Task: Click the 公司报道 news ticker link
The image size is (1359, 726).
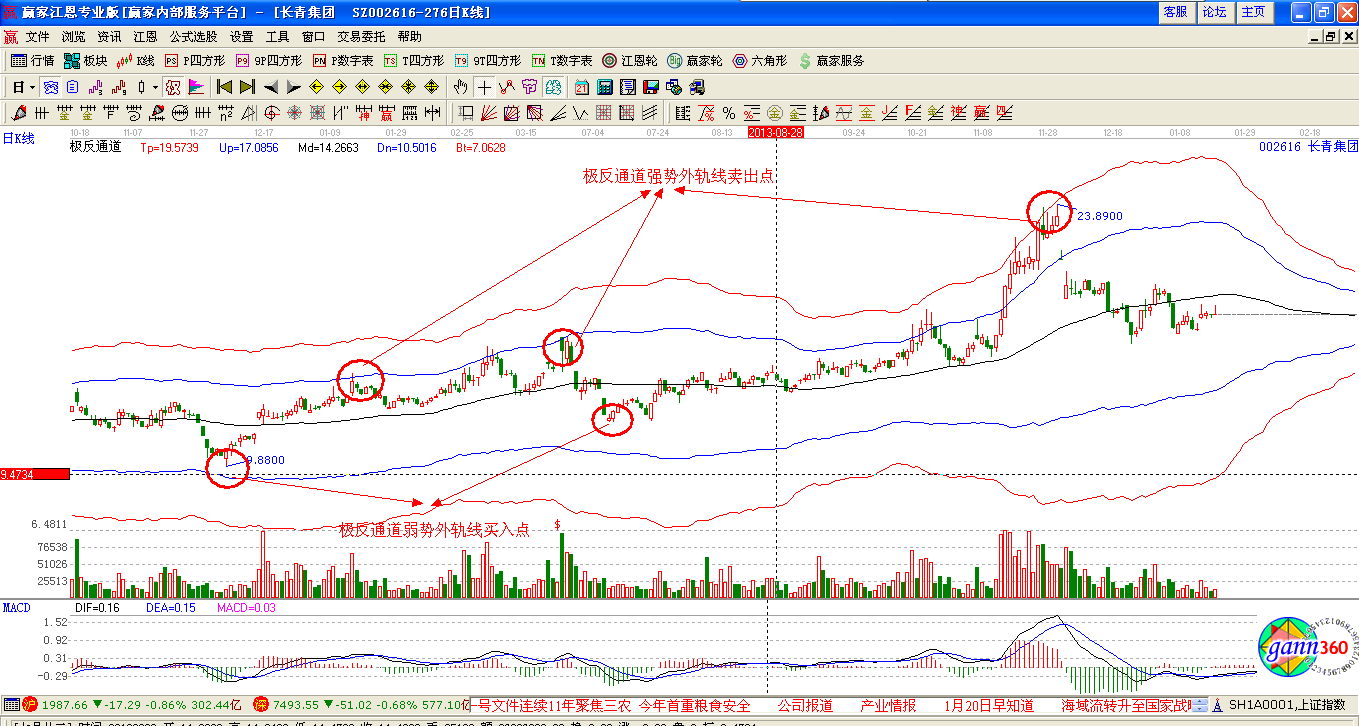Action: pos(805,706)
